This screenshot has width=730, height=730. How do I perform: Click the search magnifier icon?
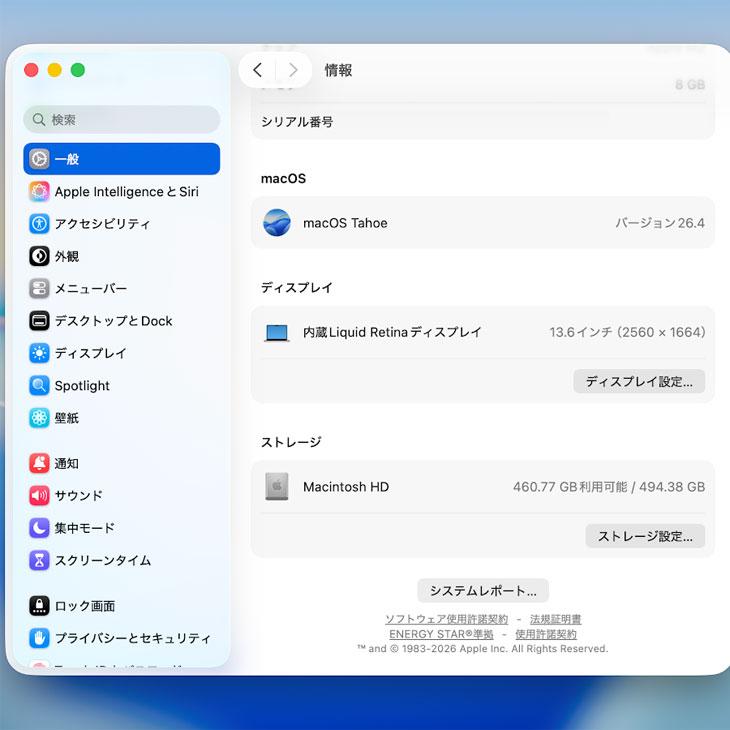point(39,120)
